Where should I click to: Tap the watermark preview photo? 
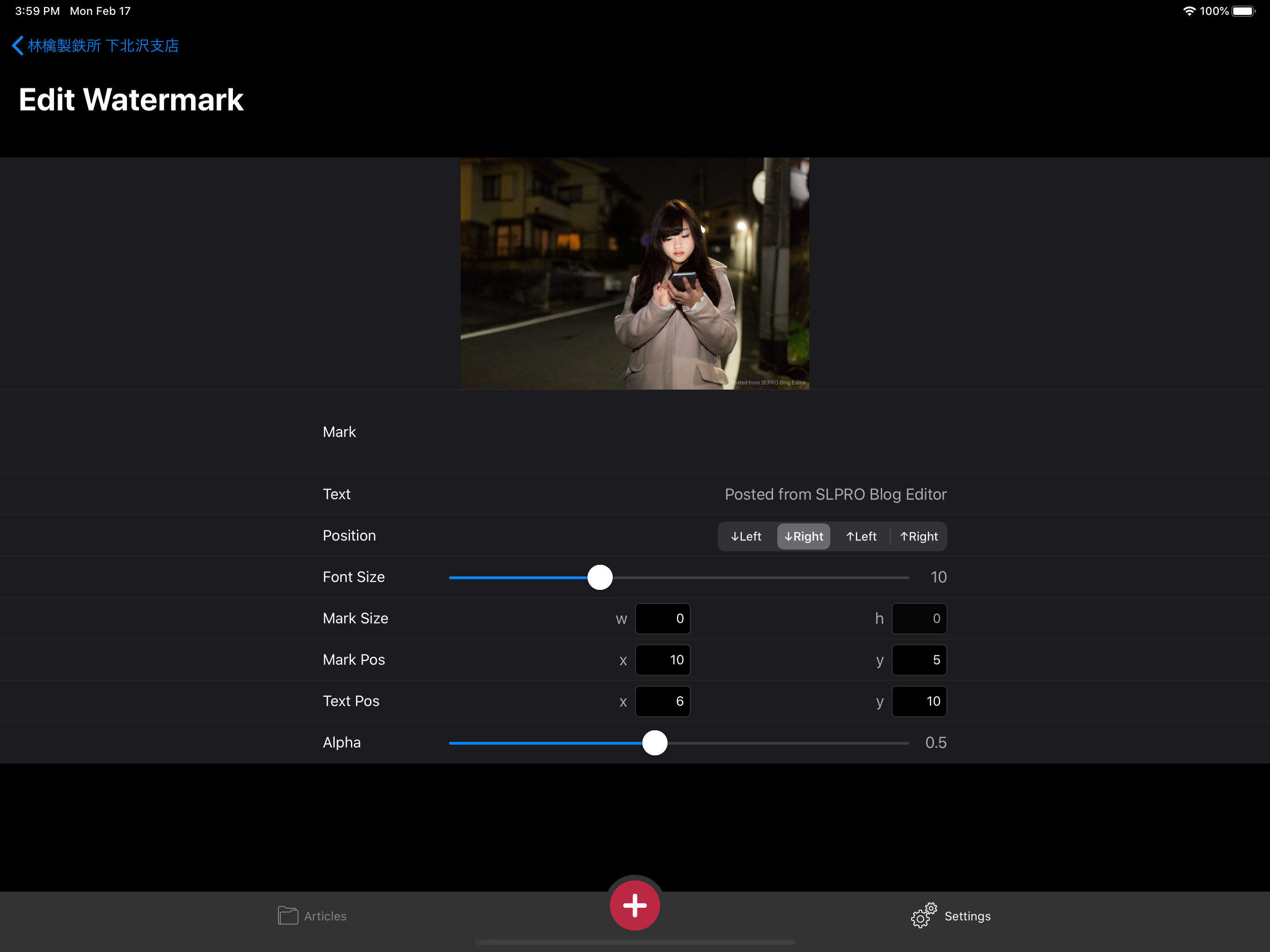click(635, 273)
